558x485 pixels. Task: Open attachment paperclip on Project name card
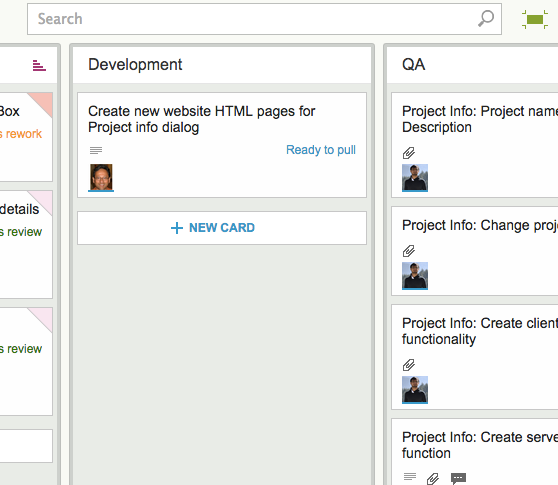click(409, 153)
